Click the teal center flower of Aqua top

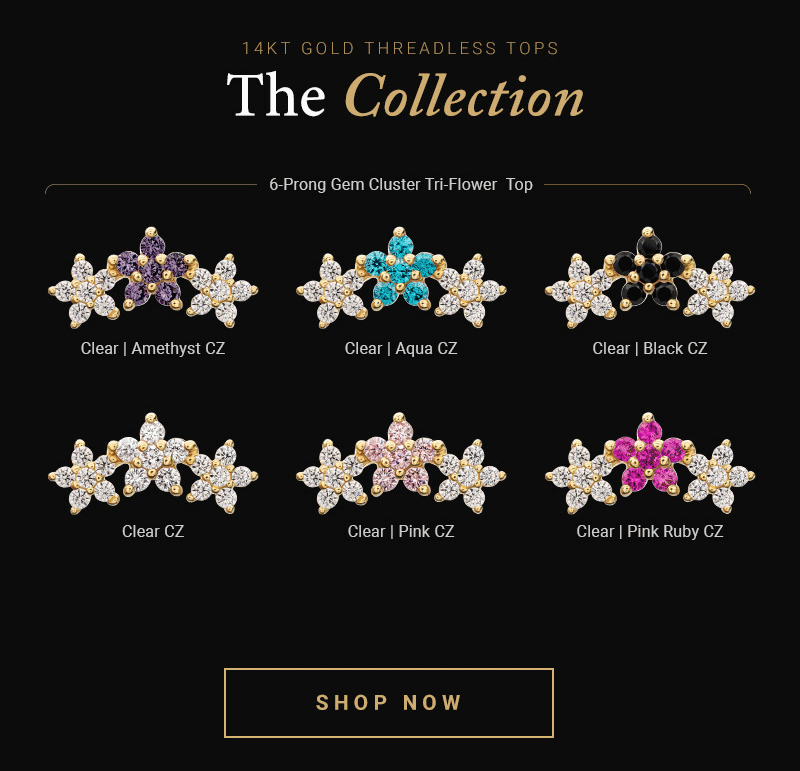pos(400,271)
